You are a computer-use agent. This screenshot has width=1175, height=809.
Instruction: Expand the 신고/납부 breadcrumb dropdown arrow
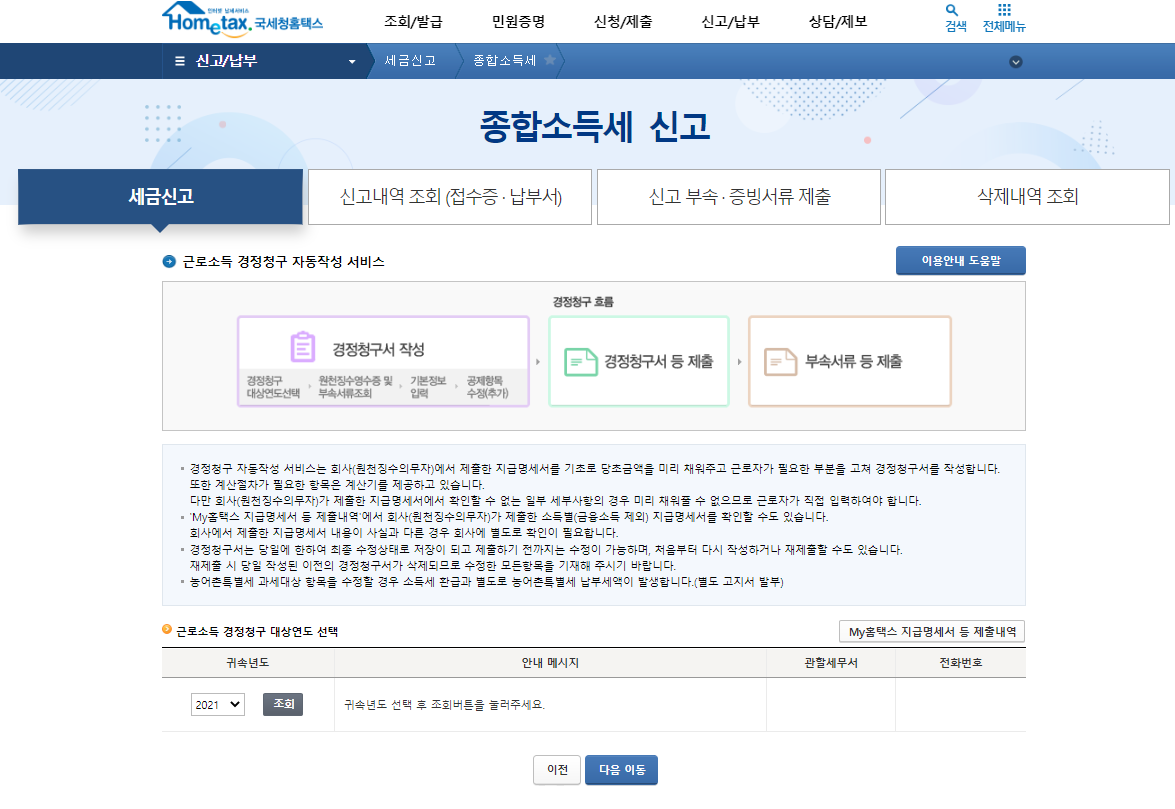click(x=351, y=61)
